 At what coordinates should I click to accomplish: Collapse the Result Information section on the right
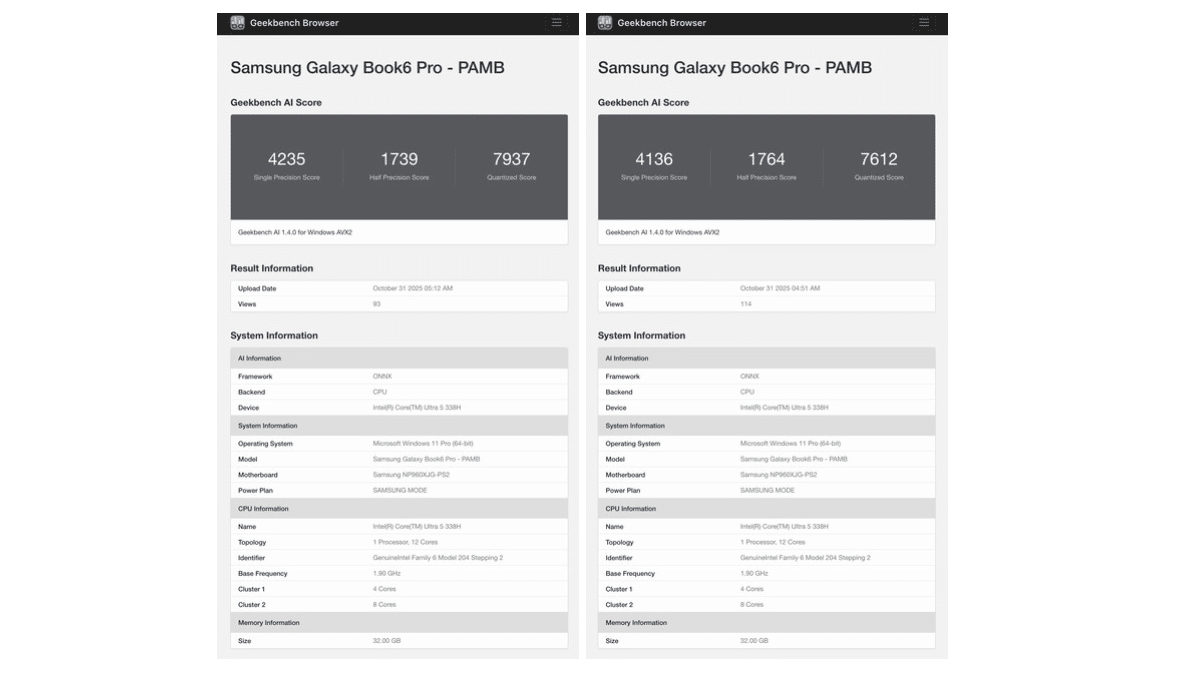pos(640,268)
